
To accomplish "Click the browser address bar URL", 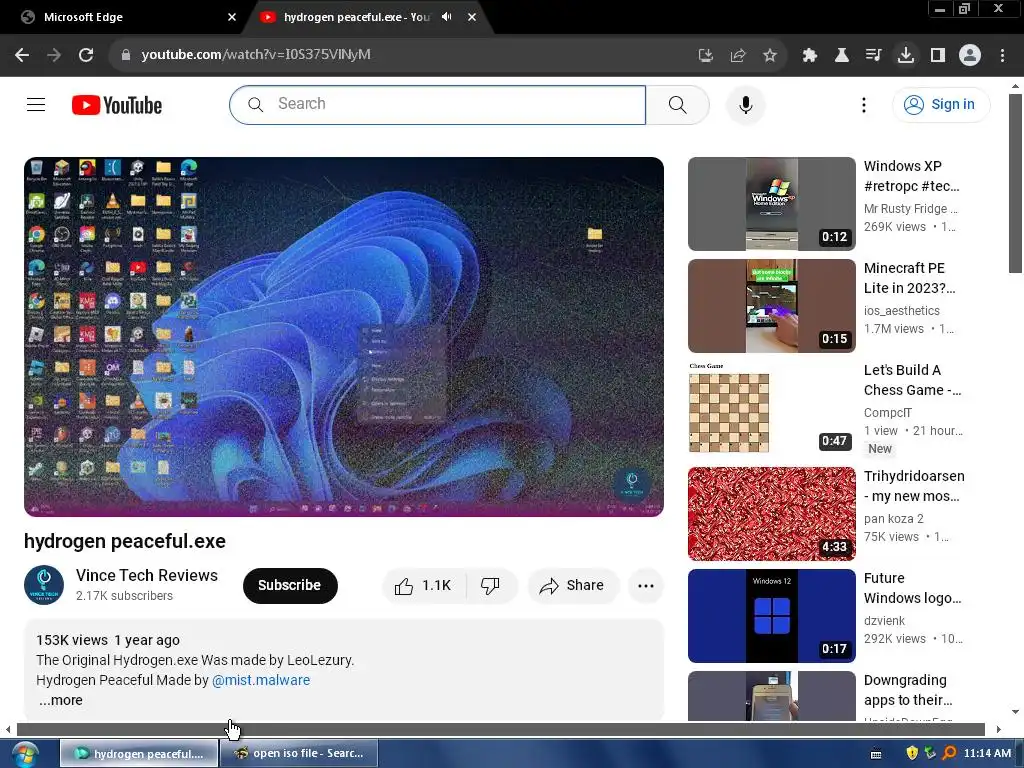I will coord(256,54).
